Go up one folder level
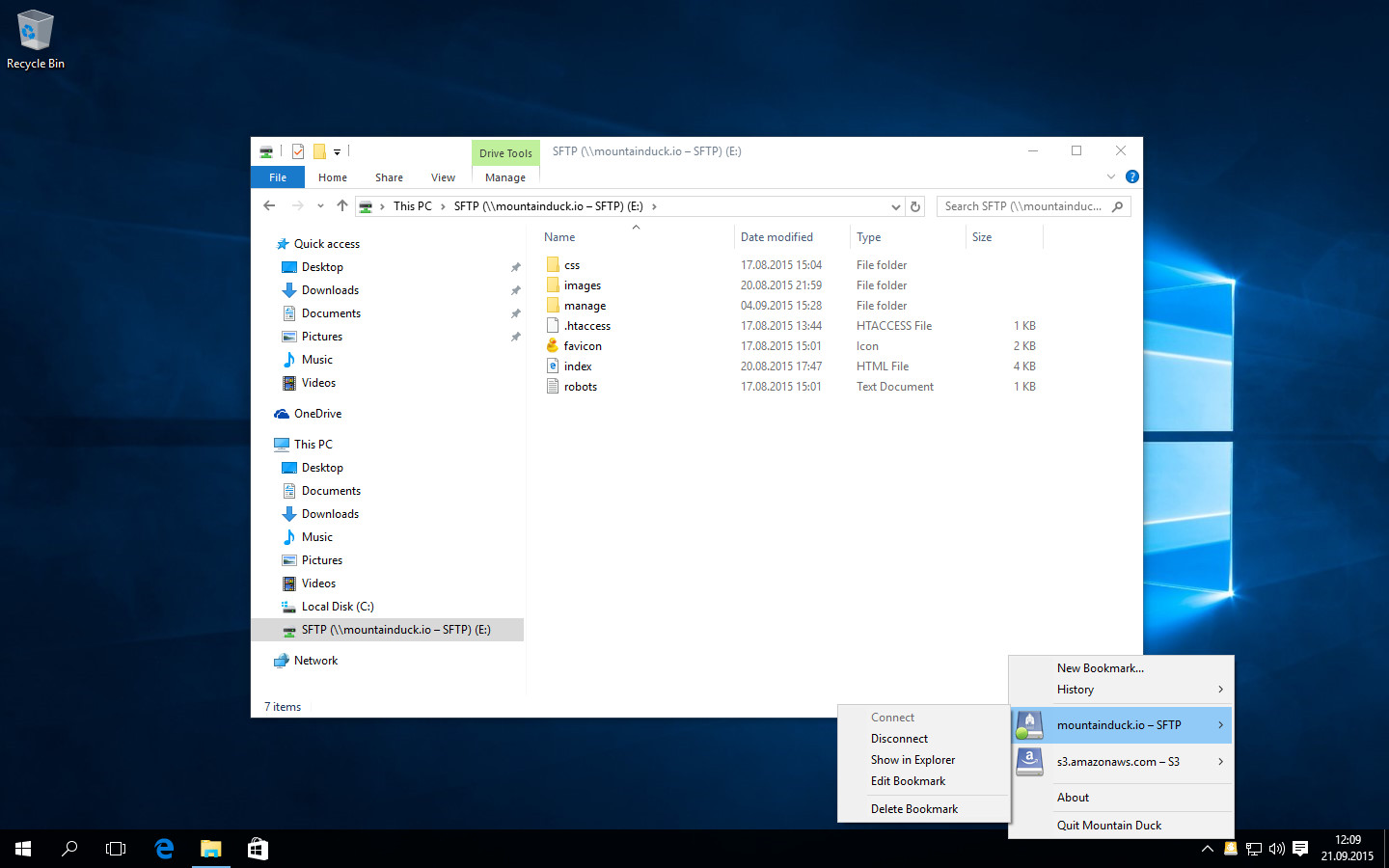Image resolution: width=1389 pixels, height=868 pixels. click(x=342, y=205)
